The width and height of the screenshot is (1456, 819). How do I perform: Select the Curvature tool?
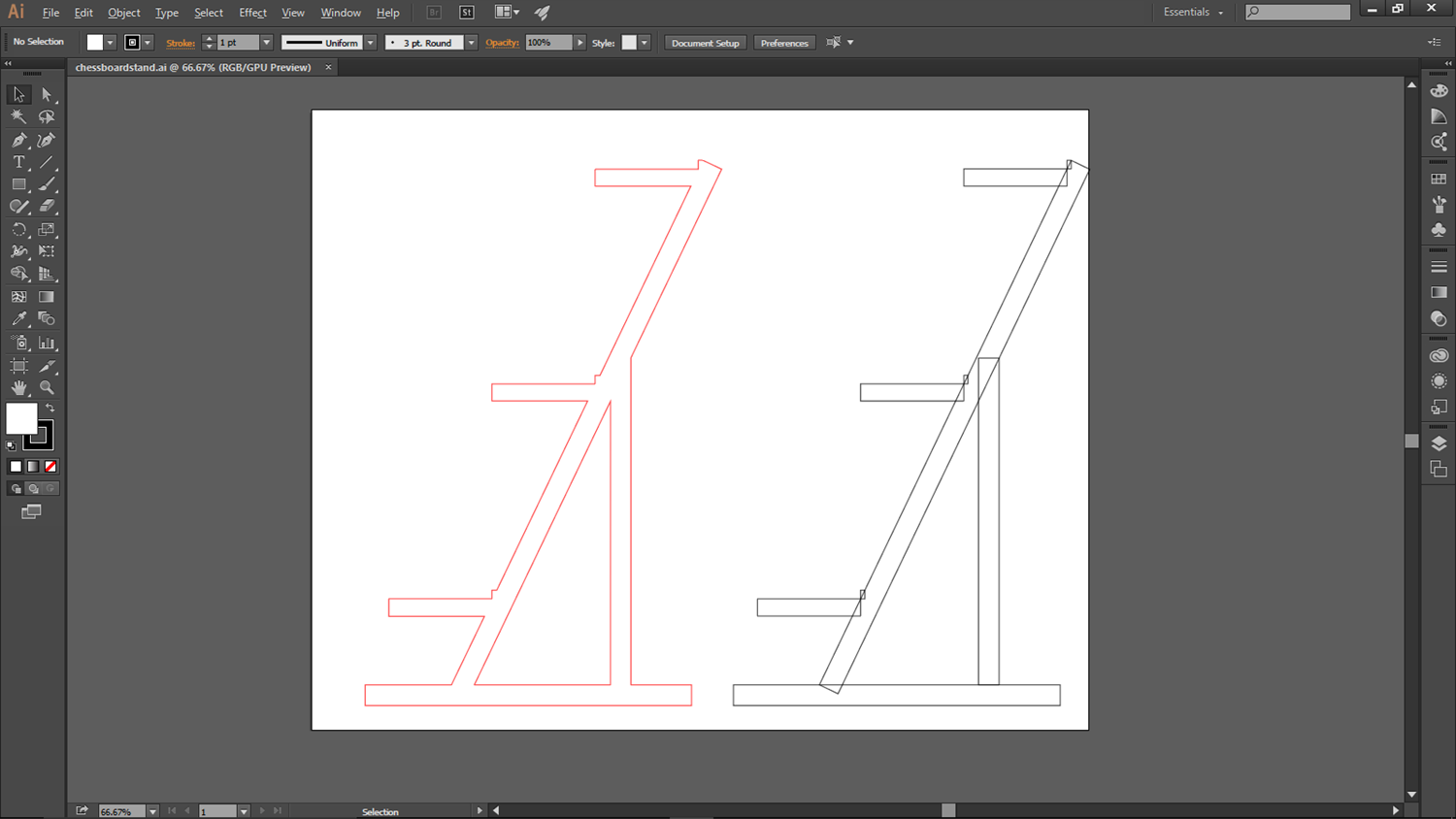(x=46, y=140)
